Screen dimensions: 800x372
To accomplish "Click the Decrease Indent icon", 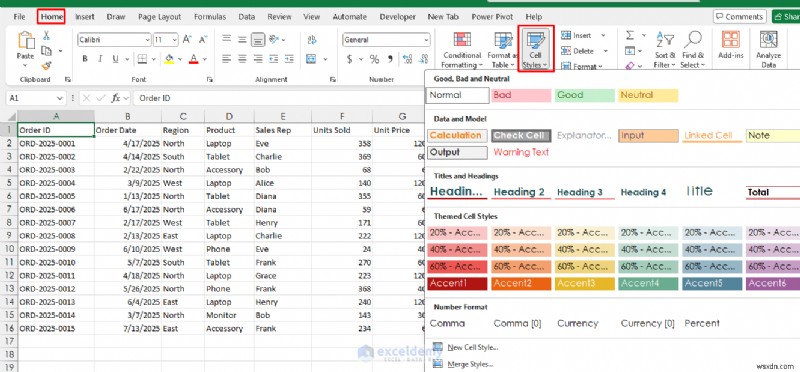I will (273, 59).
